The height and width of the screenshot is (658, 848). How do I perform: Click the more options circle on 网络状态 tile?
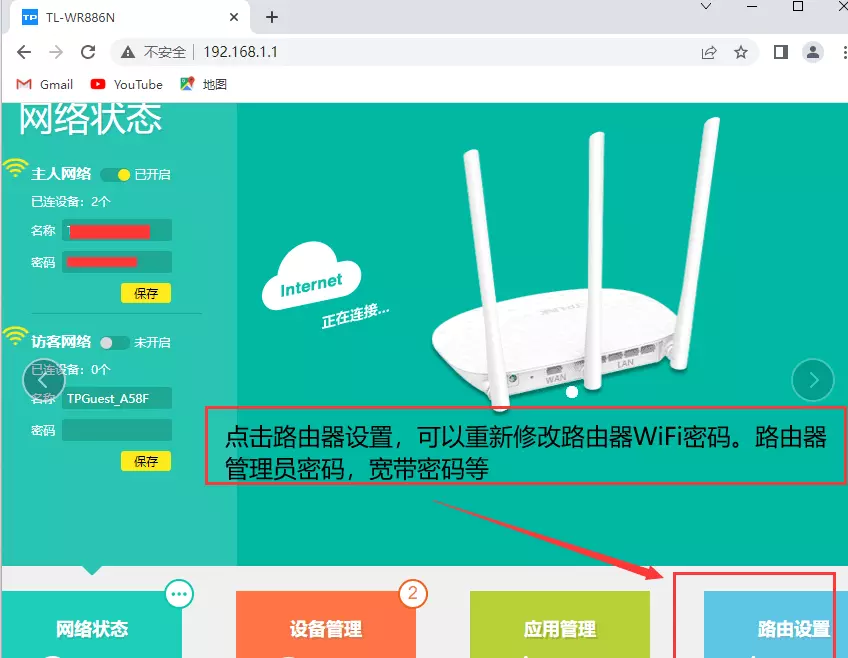click(179, 594)
